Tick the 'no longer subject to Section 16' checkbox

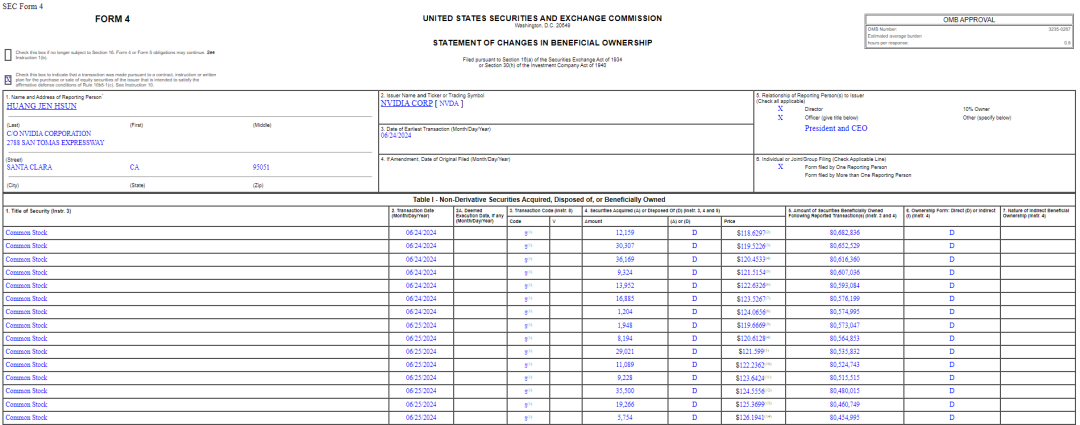(x=8, y=54)
